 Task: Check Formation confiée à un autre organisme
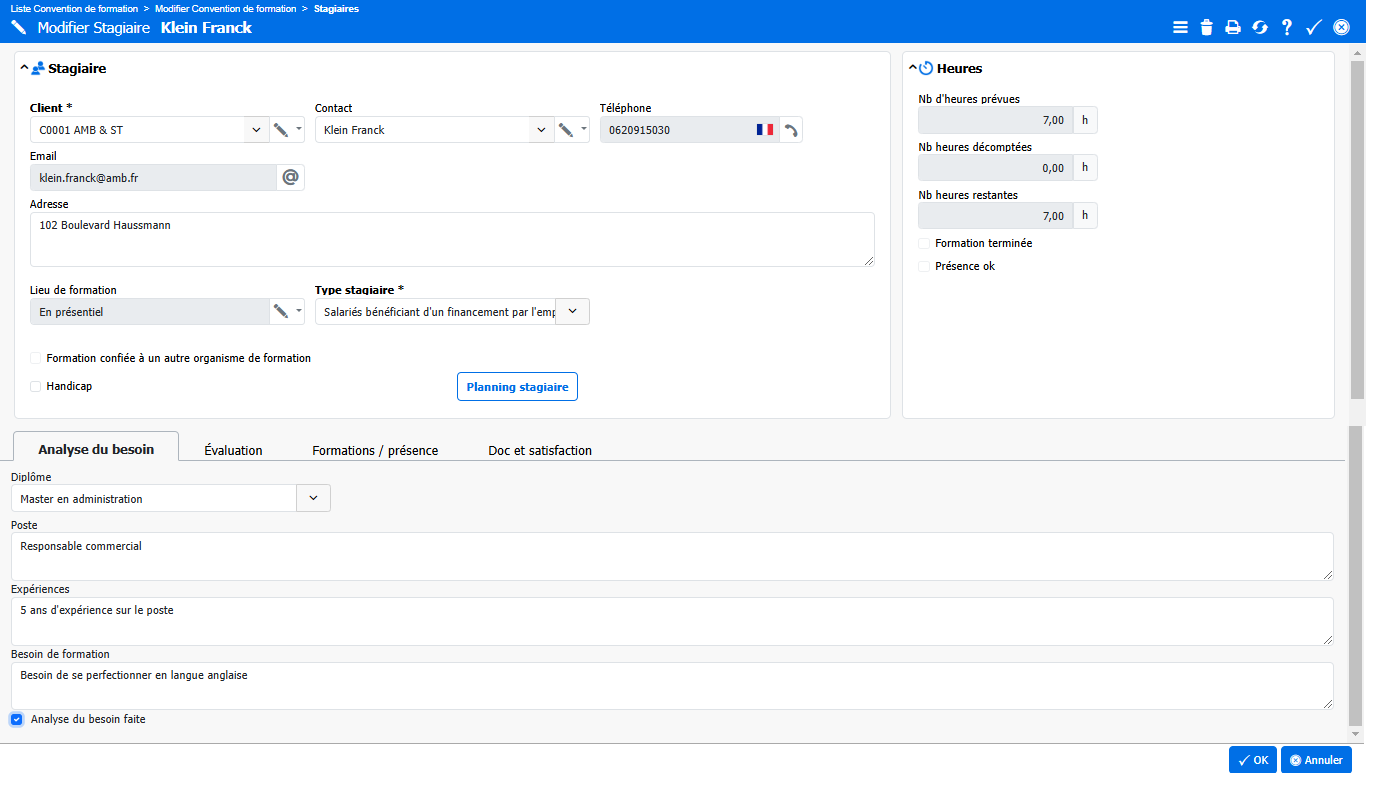tap(36, 358)
